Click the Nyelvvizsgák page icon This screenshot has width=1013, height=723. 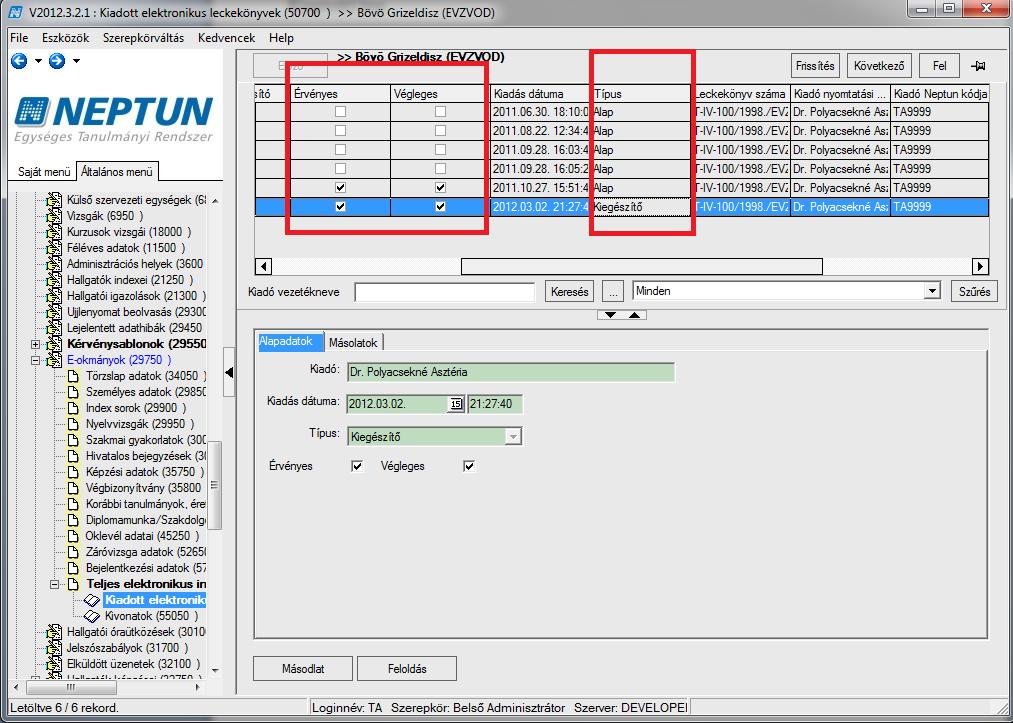pyautogui.click(x=73, y=424)
